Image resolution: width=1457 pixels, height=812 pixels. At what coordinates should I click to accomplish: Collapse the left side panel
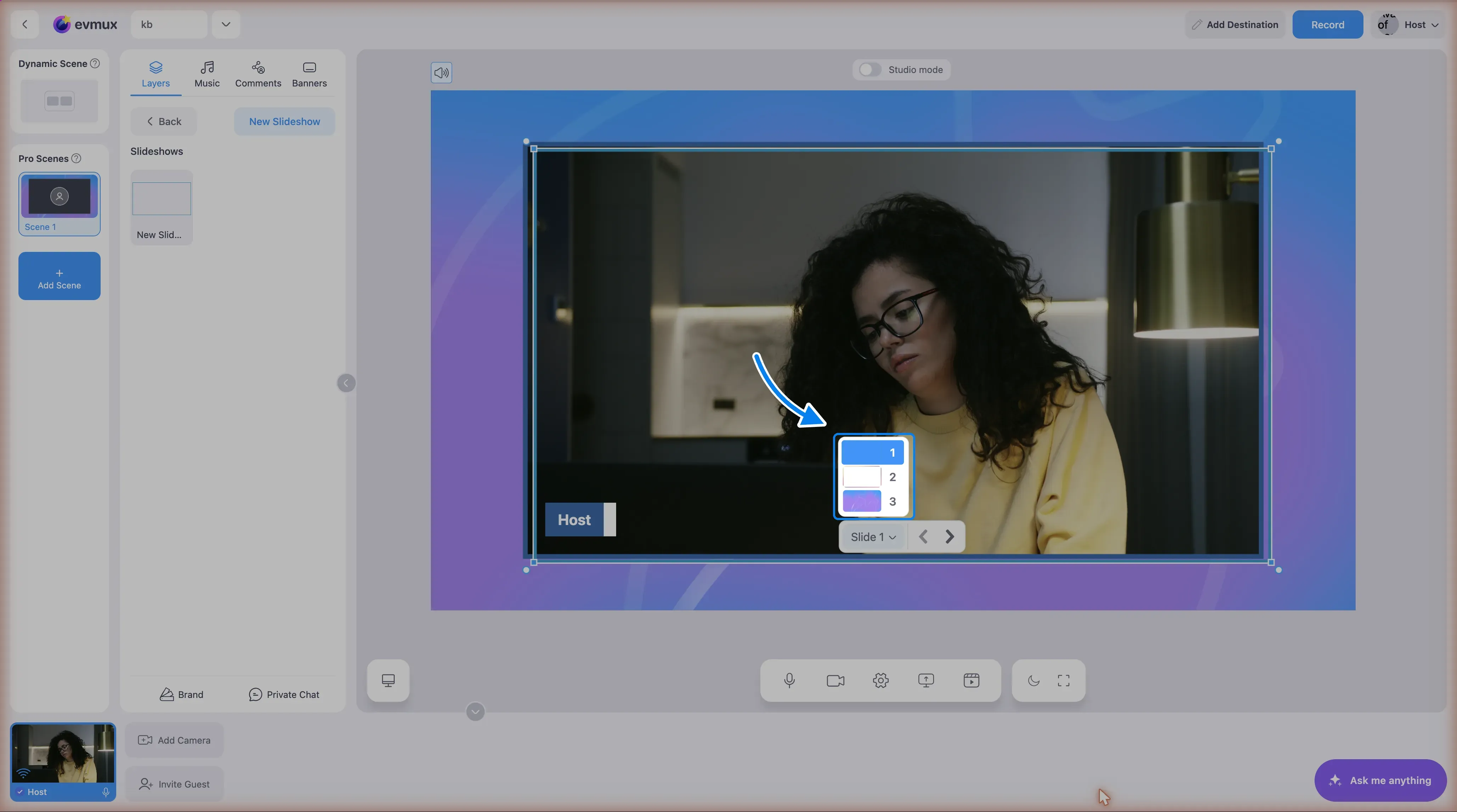pos(346,383)
